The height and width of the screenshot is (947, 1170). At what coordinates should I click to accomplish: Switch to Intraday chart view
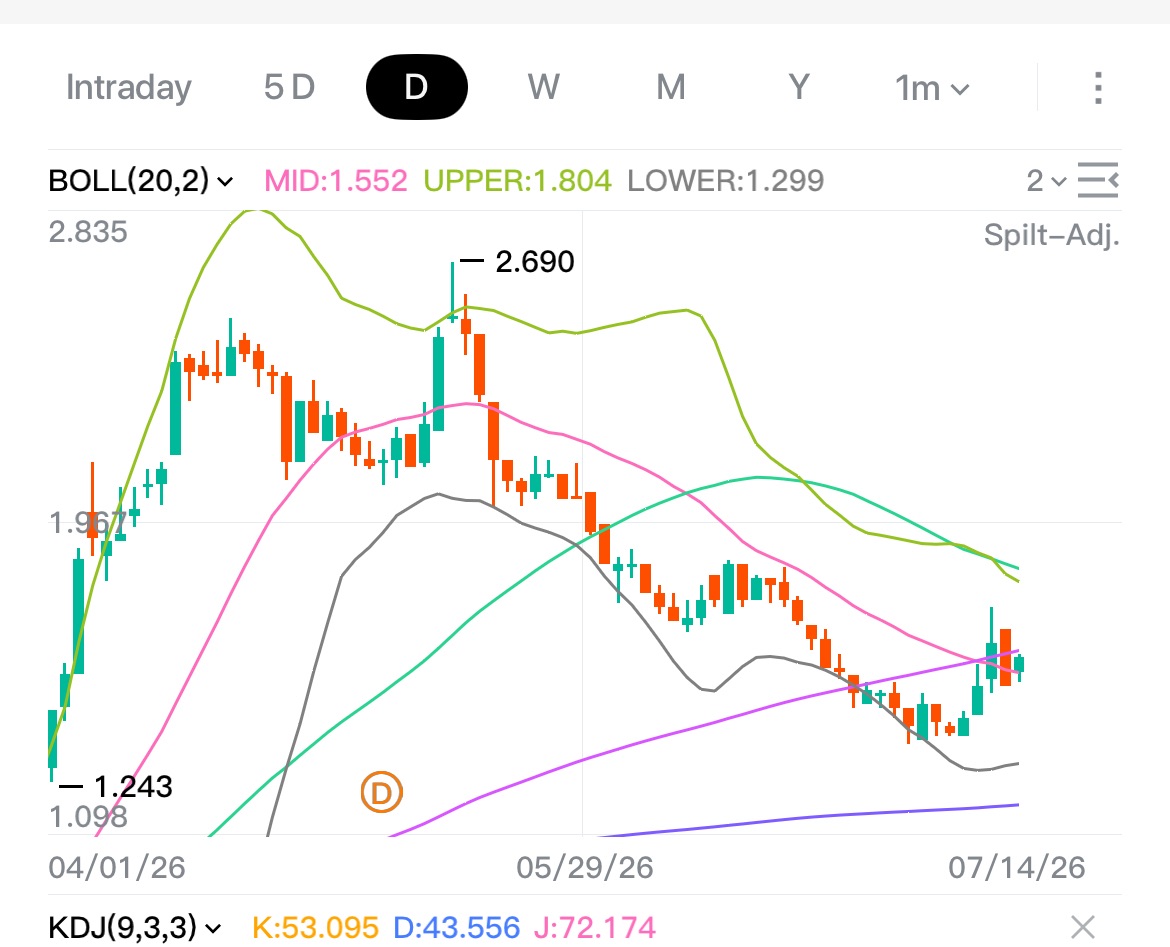tap(129, 87)
